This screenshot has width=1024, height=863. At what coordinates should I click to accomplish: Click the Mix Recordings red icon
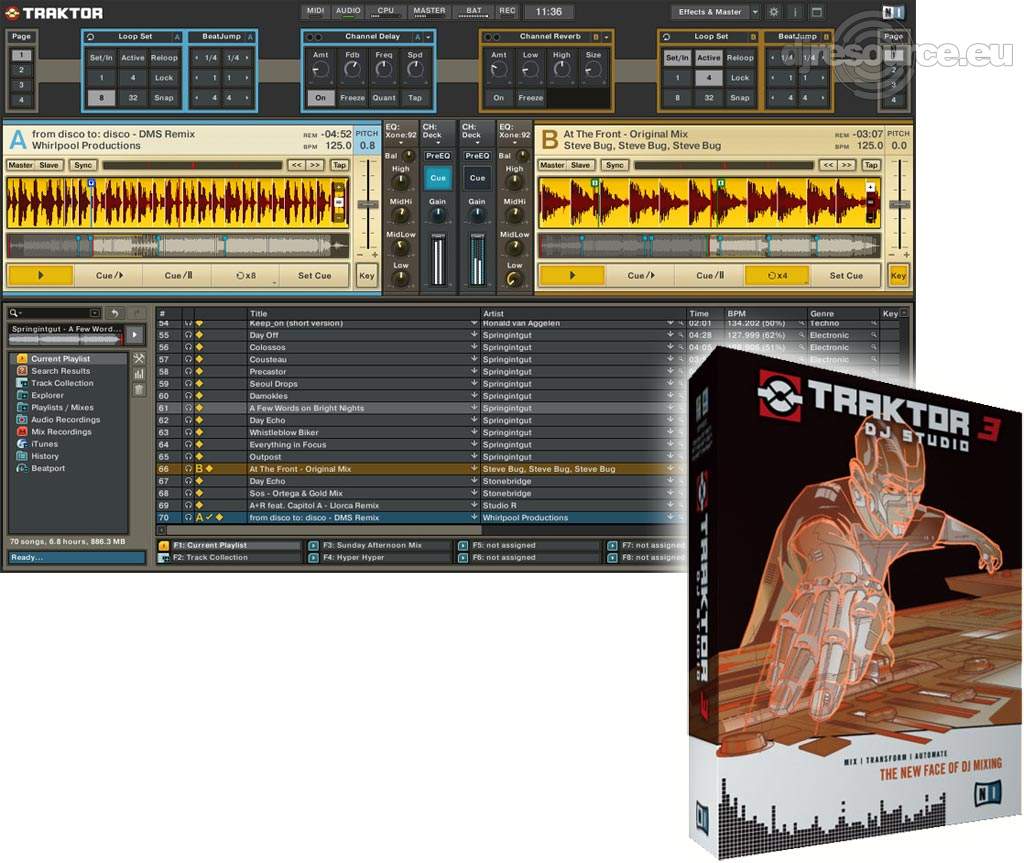[x=22, y=431]
